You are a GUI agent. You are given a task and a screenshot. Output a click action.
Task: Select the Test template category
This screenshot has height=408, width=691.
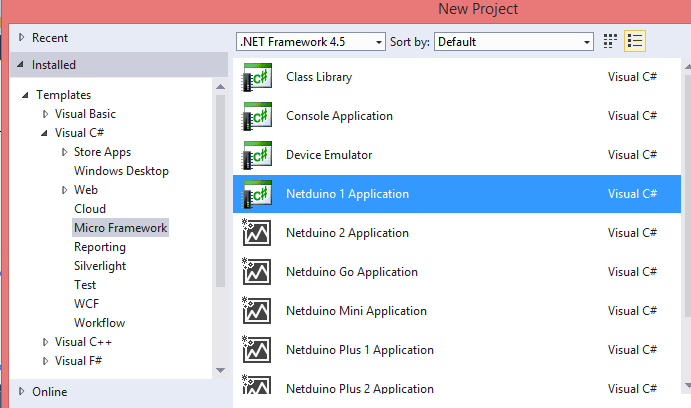(85, 285)
